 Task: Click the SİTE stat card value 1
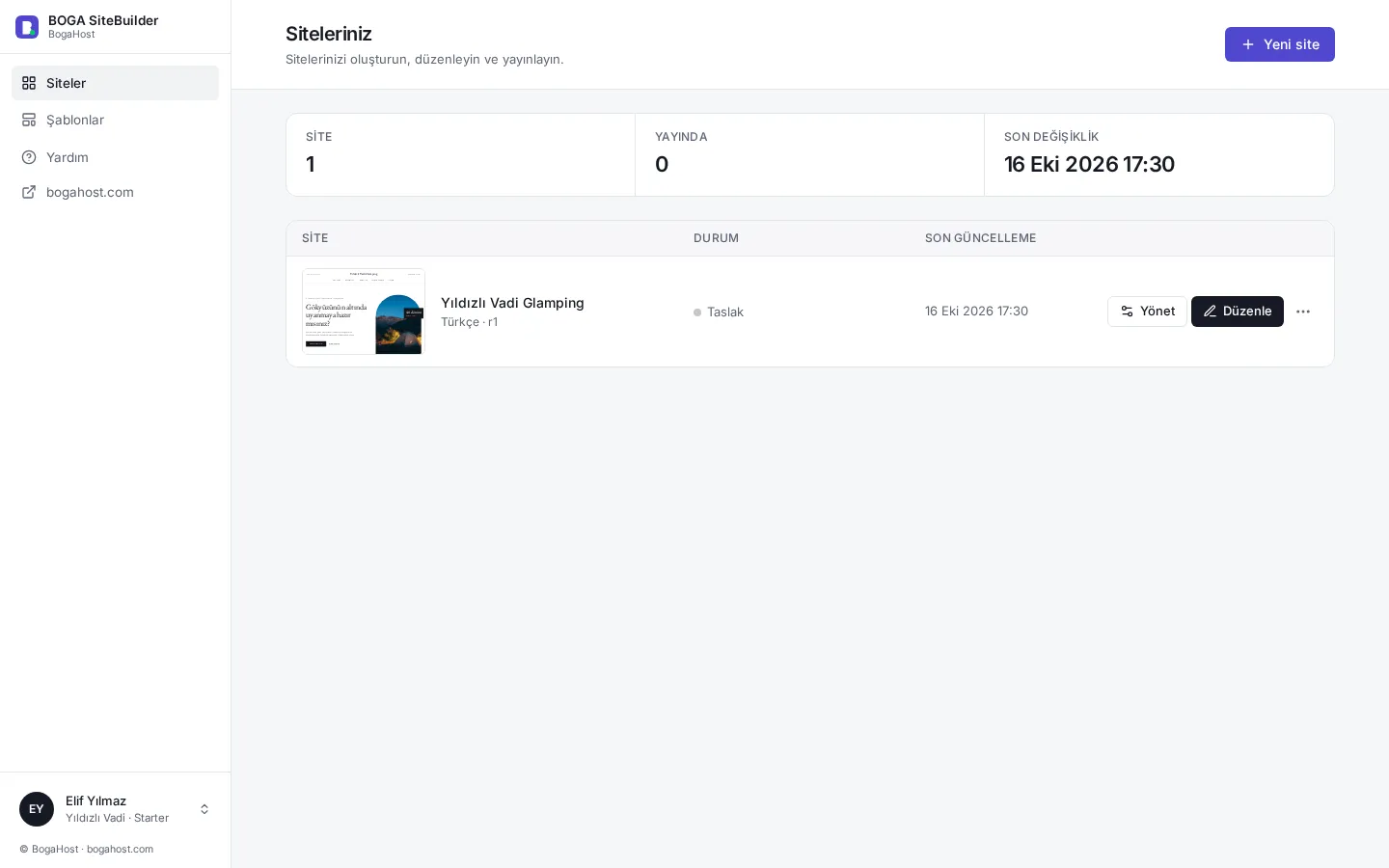pos(311,164)
